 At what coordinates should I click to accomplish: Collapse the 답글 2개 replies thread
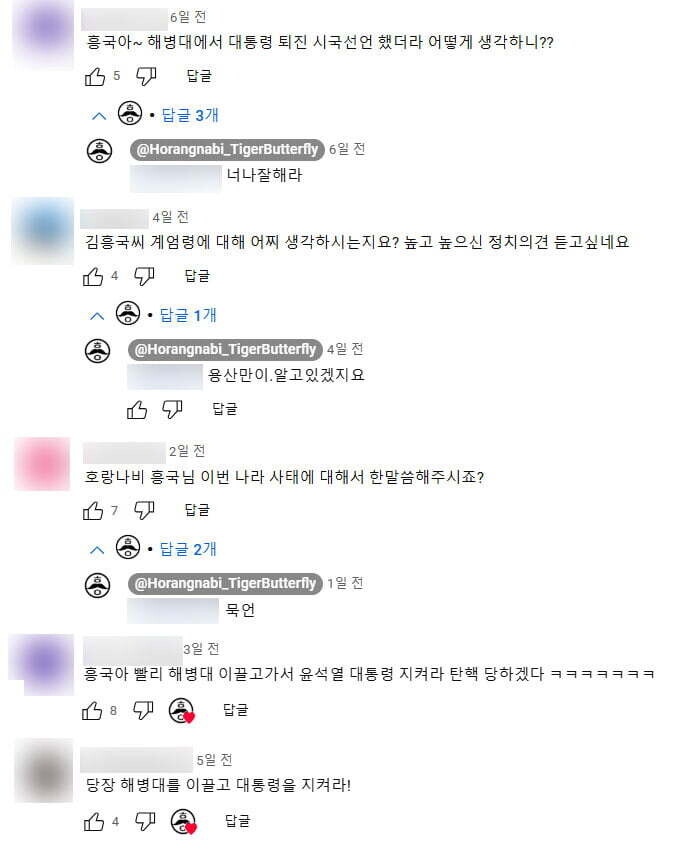click(152, 549)
